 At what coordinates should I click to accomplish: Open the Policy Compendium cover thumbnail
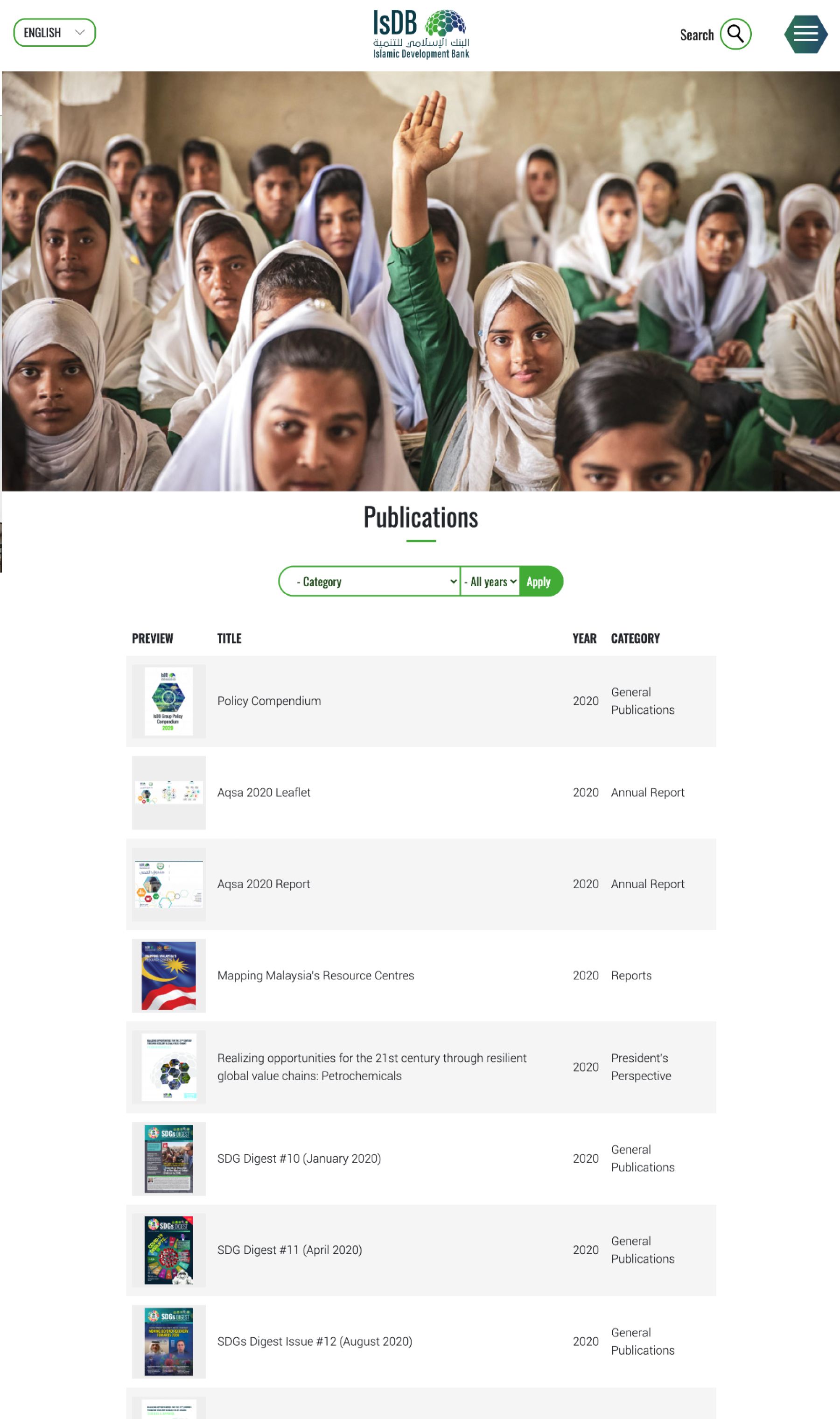click(168, 701)
